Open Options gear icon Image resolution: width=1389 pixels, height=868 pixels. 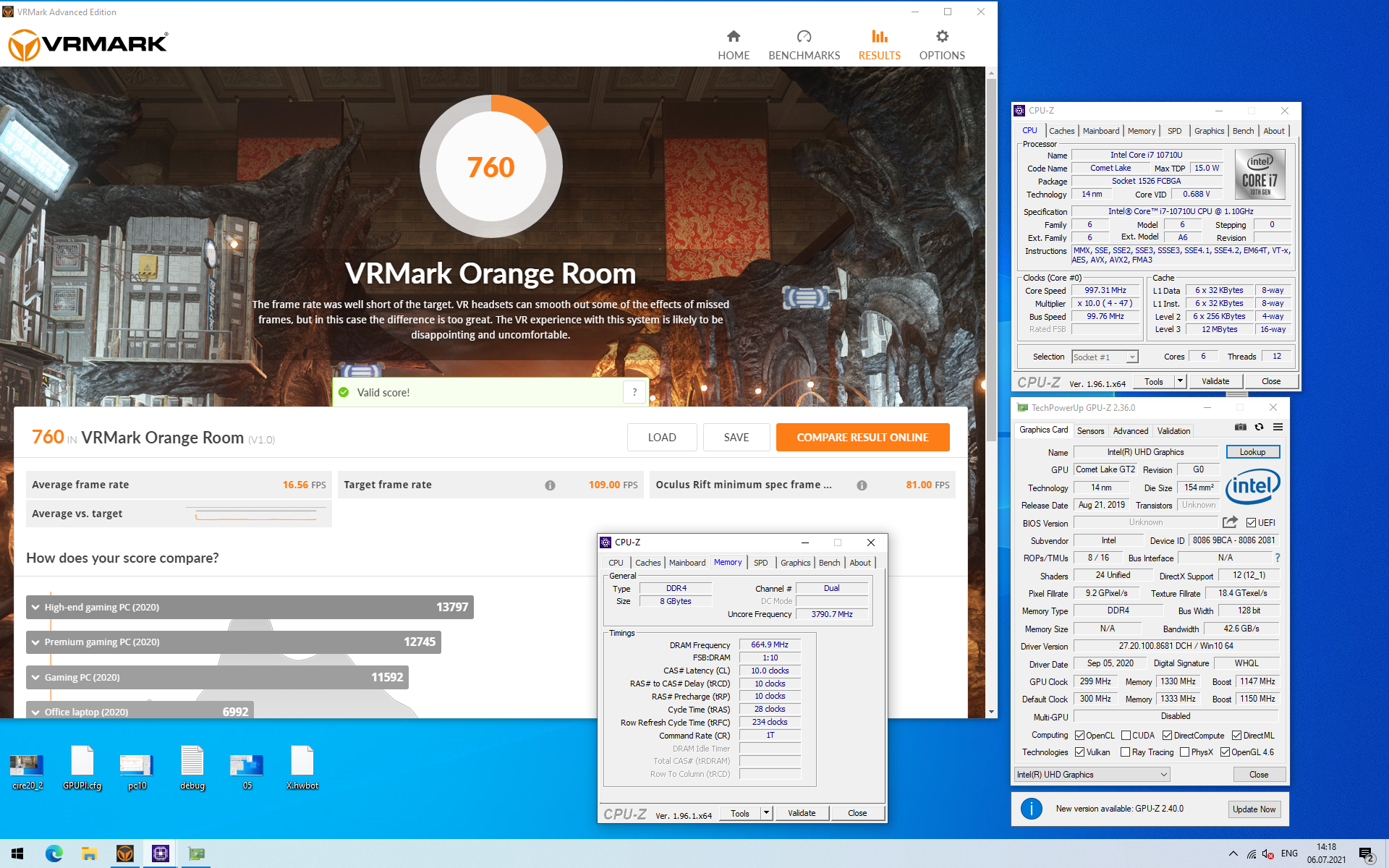(x=942, y=36)
